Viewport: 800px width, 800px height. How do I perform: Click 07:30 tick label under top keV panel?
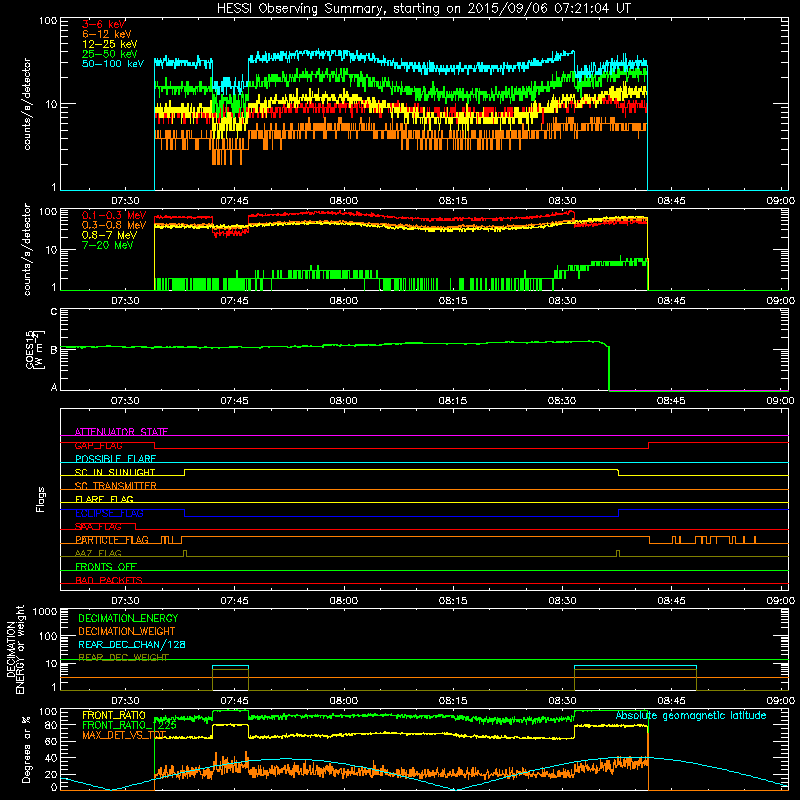coord(125,201)
